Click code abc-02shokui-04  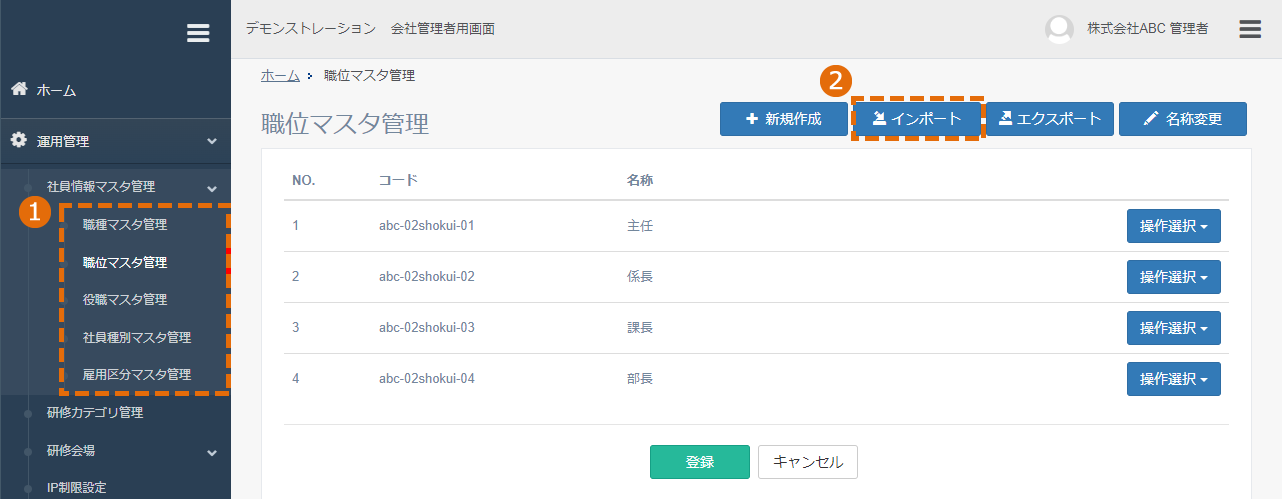click(x=427, y=379)
